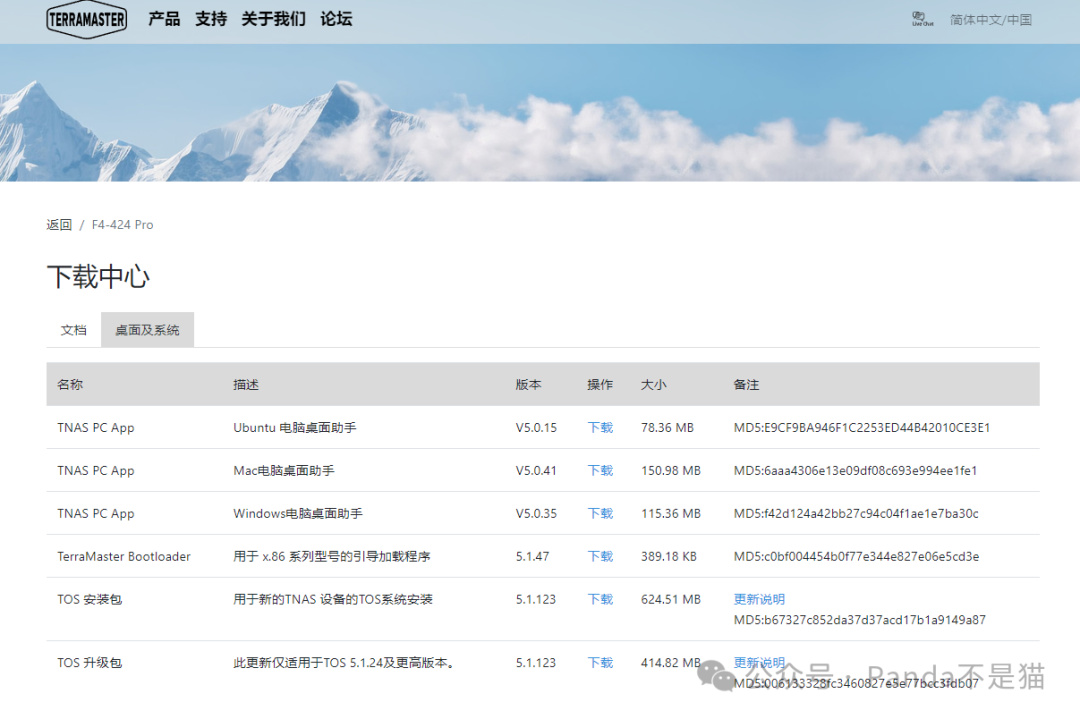Open 更新说明 for TOS 安装包
Screen dimensions: 1080x719
click(759, 599)
